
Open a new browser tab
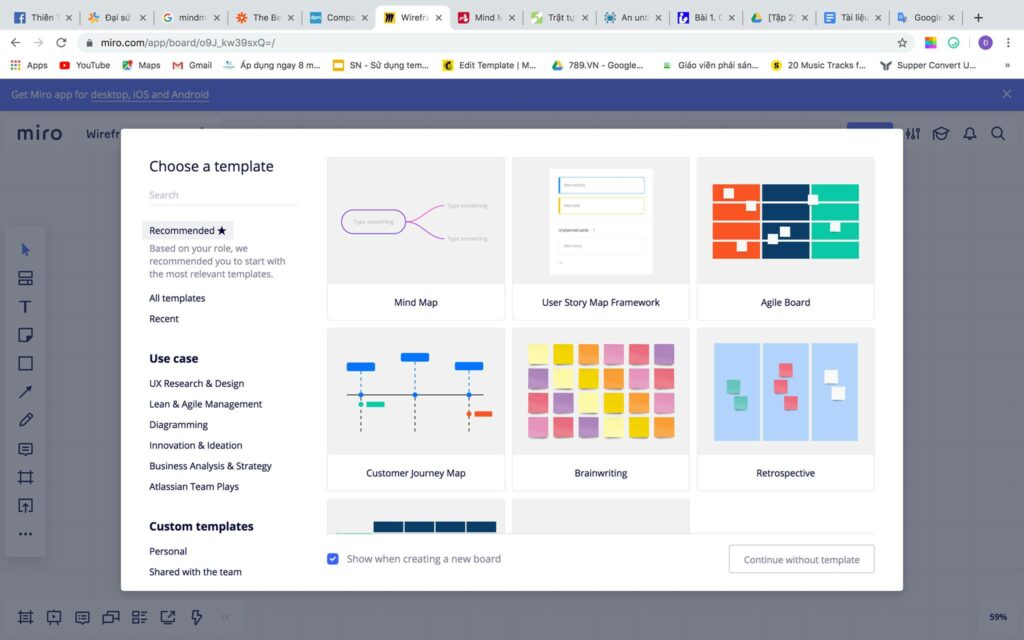point(978,18)
